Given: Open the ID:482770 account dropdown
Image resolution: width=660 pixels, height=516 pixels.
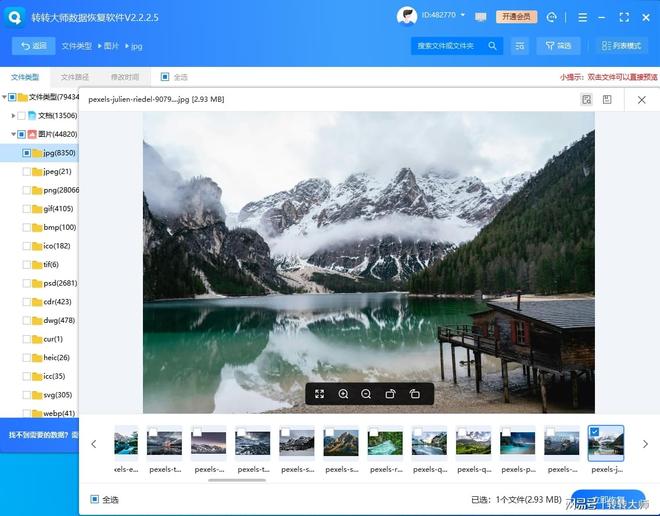Looking at the screenshot, I should [443, 15].
